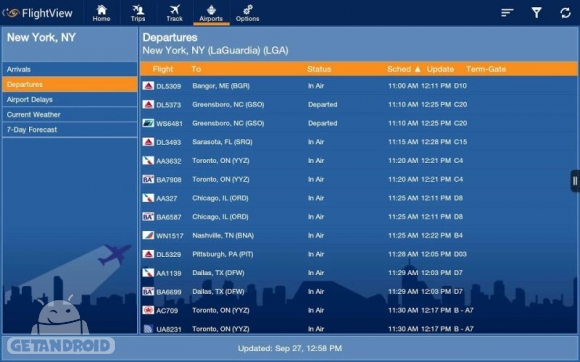Click the LaGuardia (LGA) departures heading
This screenshot has height=362, width=580.
tap(215, 51)
